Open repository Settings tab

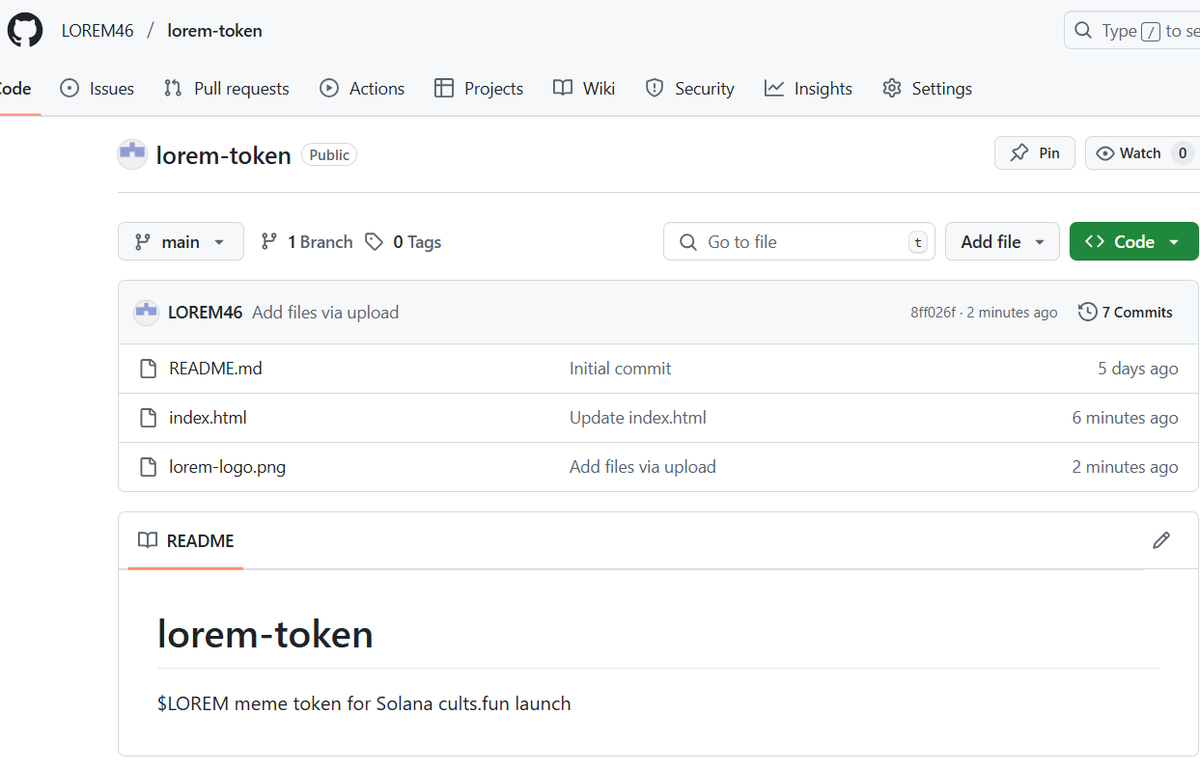coord(927,88)
